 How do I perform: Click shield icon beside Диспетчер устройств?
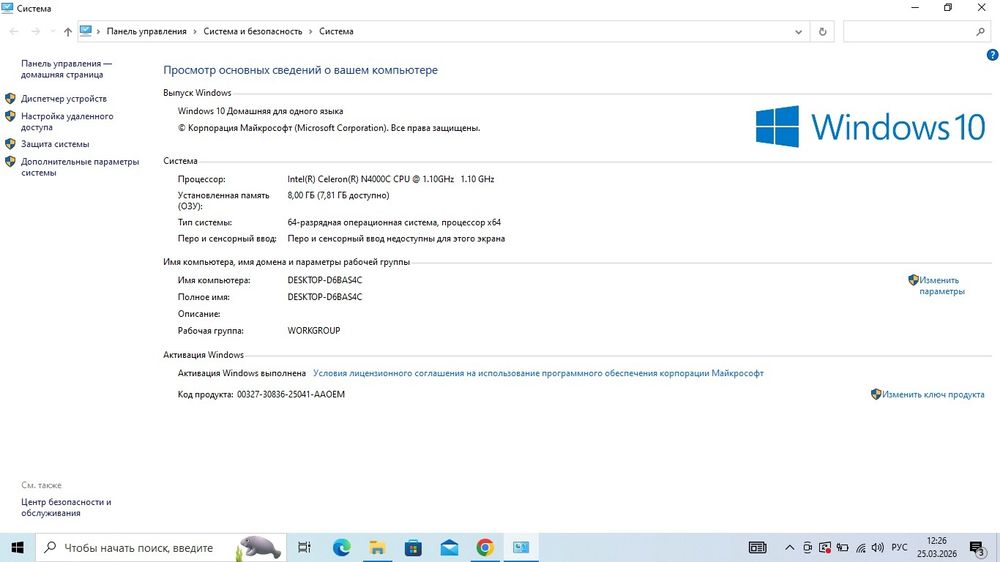coord(10,98)
